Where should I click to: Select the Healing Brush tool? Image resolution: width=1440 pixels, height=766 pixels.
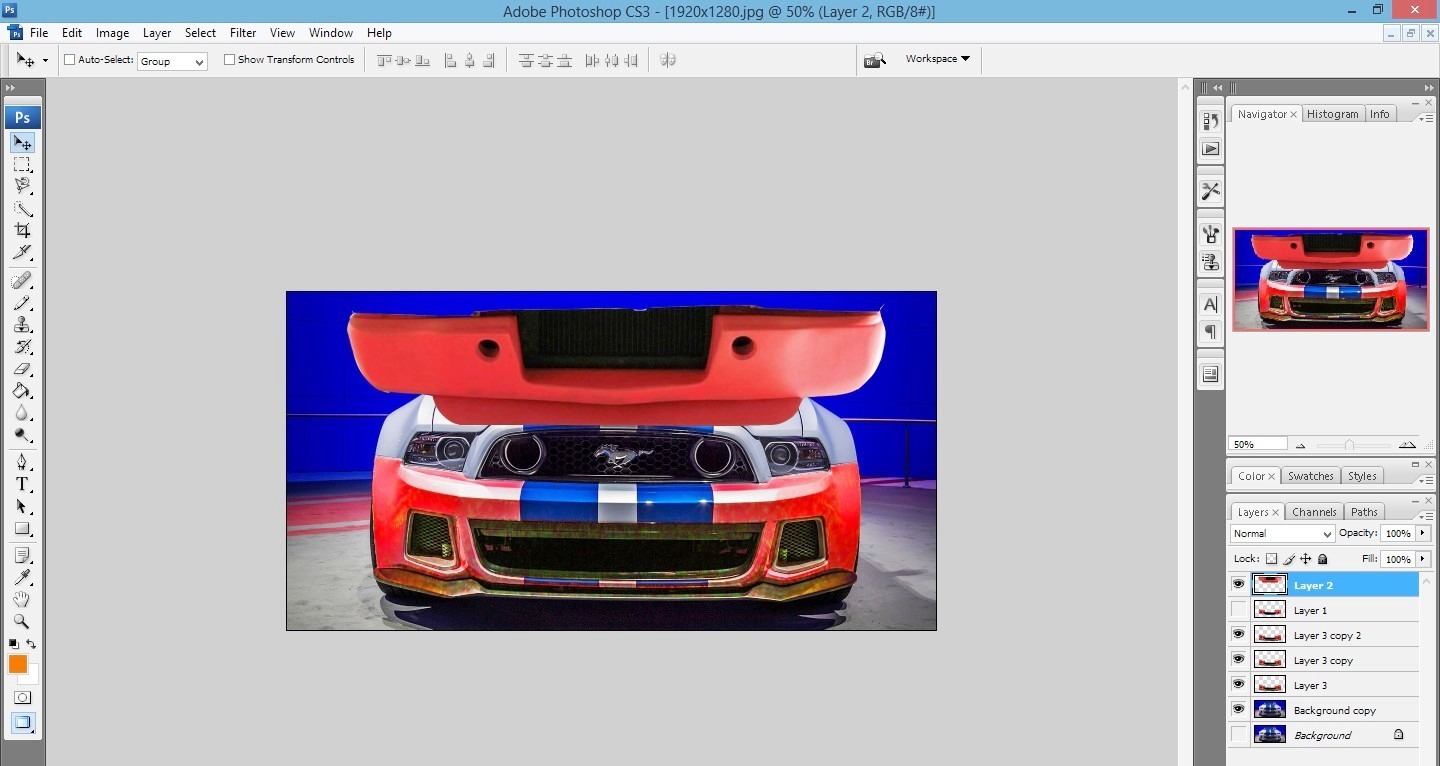22,280
